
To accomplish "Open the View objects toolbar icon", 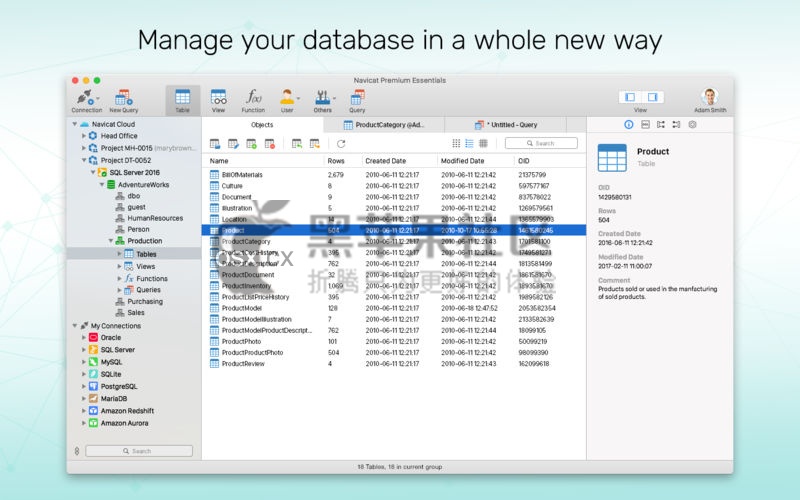I will (218, 101).
